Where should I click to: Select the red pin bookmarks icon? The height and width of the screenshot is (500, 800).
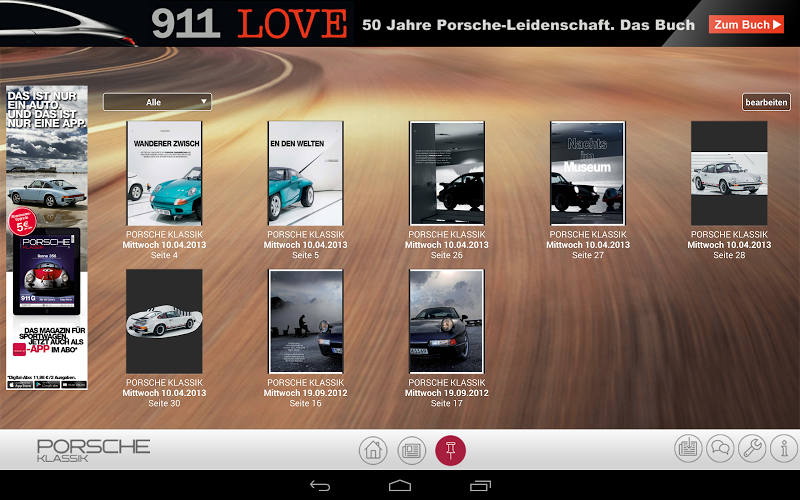pyautogui.click(x=451, y=450)
